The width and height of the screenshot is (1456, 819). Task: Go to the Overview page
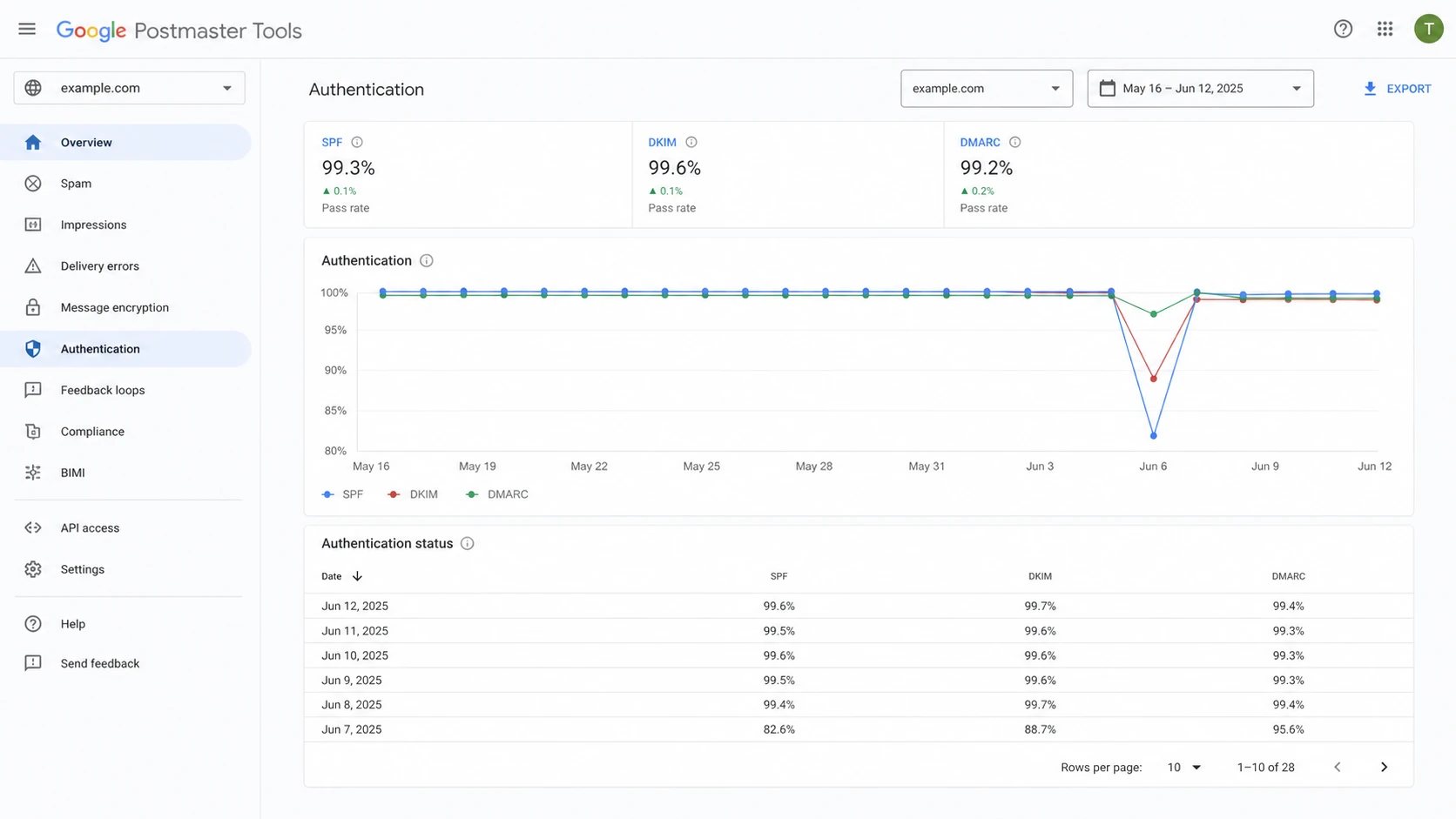[125, 143]
